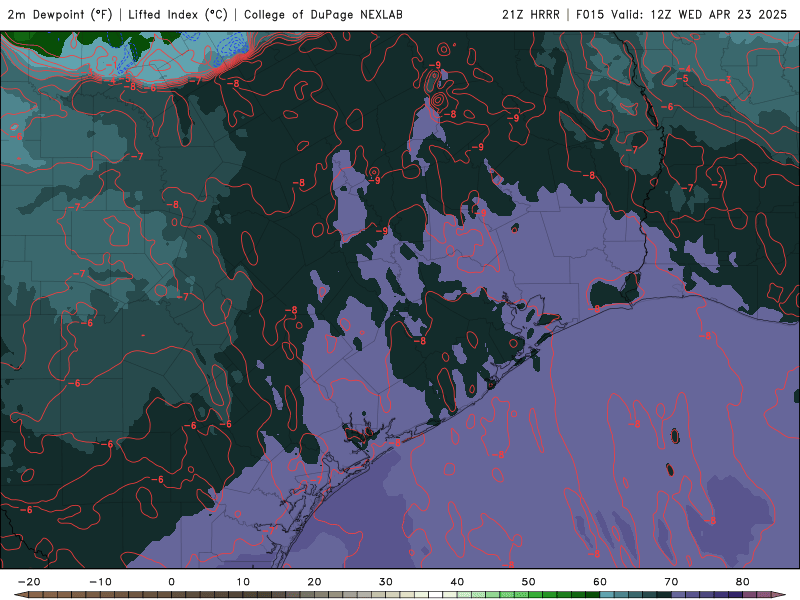800x600 pixels.
Task: Click the -3 lifted index contour label
Action: coord(726,80)
